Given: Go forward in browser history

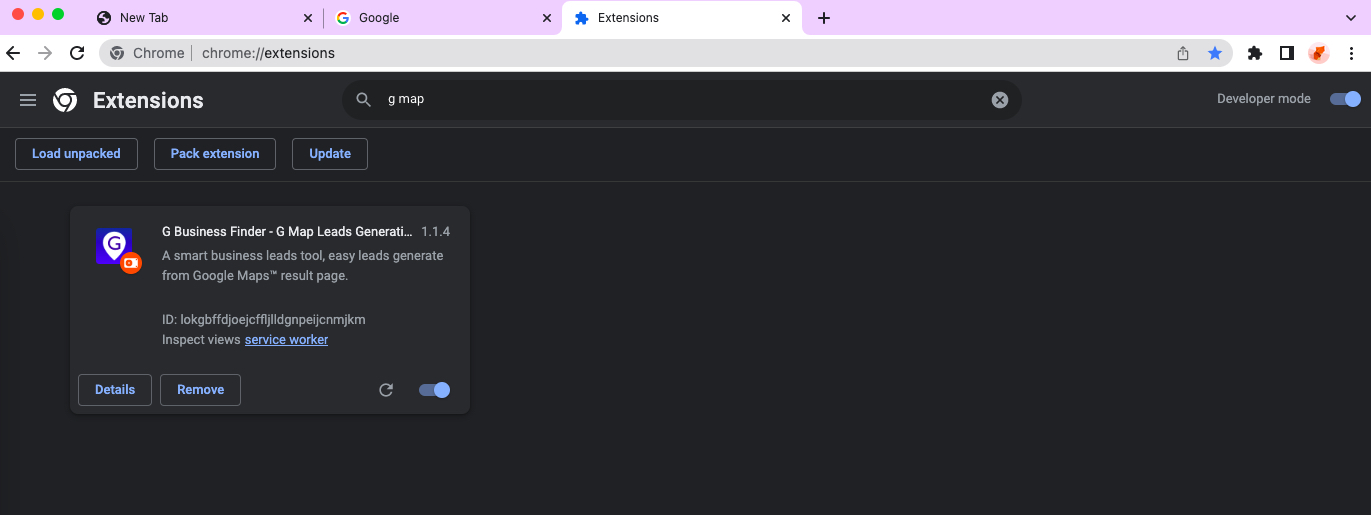Looking at the screenshot, I should pos(44,53).
